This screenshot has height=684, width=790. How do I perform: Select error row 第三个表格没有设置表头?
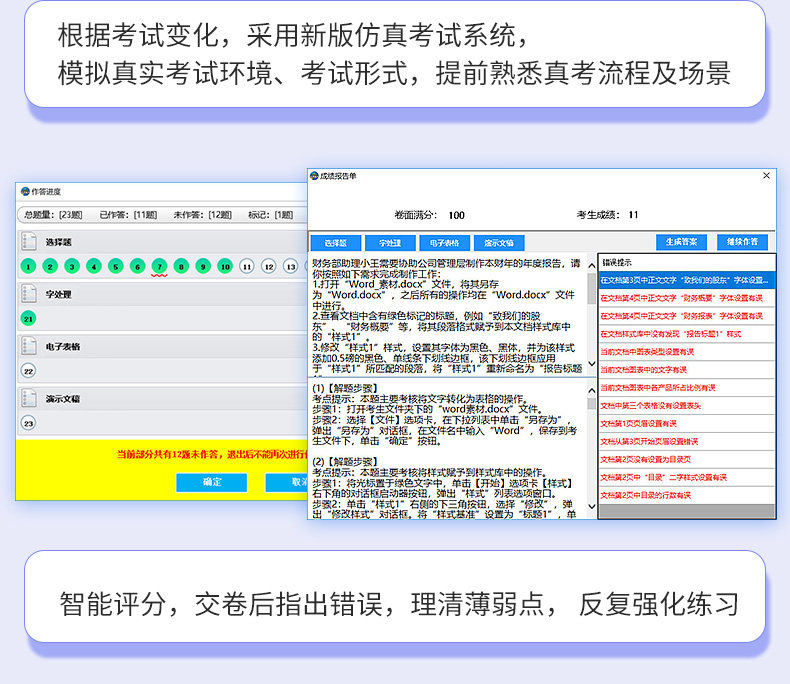pyautogui.click(x=686, y=405)
